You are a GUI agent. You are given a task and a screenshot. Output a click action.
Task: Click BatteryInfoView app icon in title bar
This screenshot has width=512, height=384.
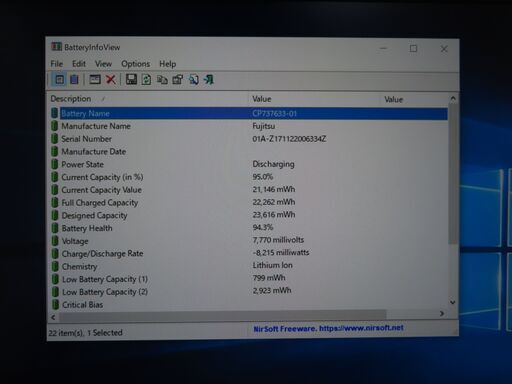coord(56,47)
